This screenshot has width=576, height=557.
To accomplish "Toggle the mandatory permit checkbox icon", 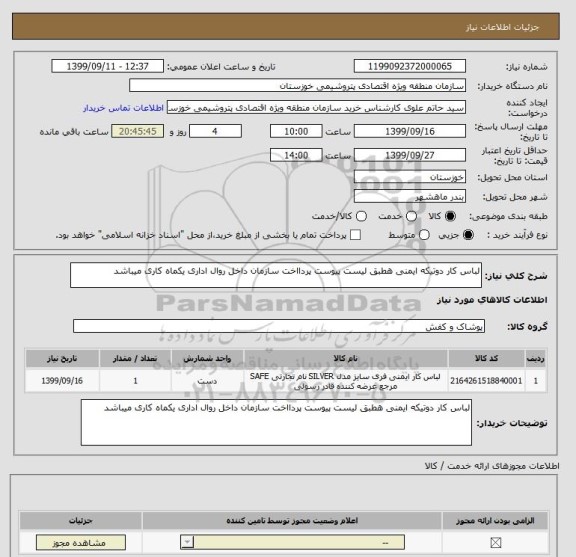I will point(496,542).
